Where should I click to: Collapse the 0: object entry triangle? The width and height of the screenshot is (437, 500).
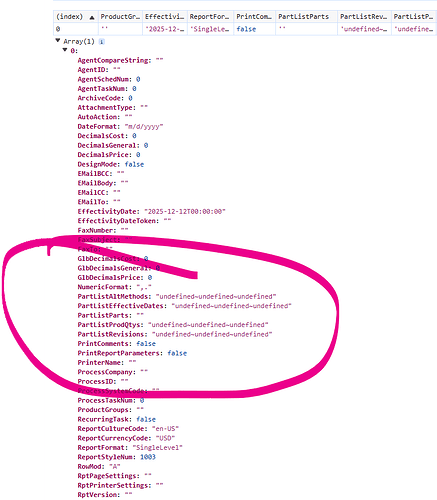[65, 50]
